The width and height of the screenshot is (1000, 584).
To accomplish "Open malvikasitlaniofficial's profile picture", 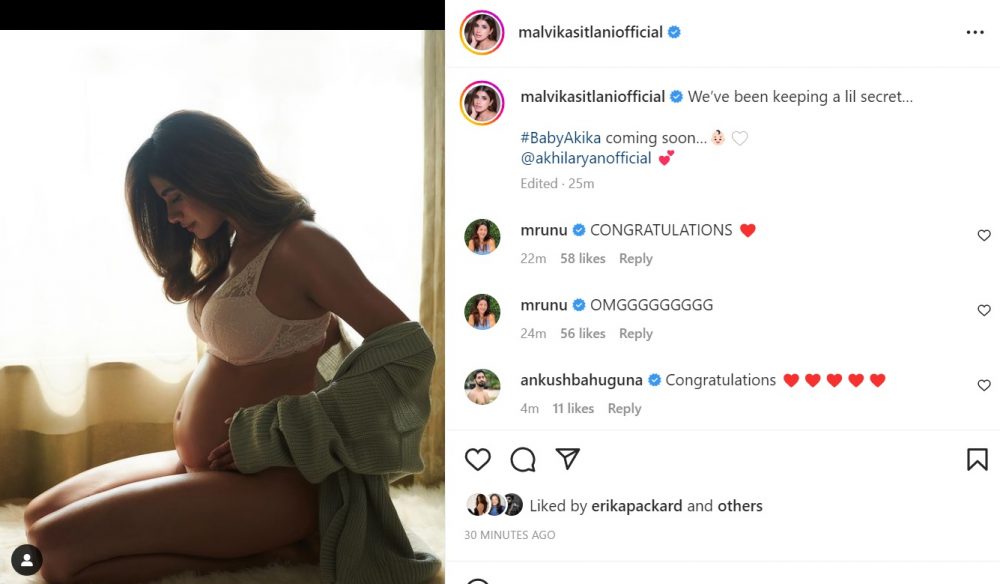I will [482, 31].
